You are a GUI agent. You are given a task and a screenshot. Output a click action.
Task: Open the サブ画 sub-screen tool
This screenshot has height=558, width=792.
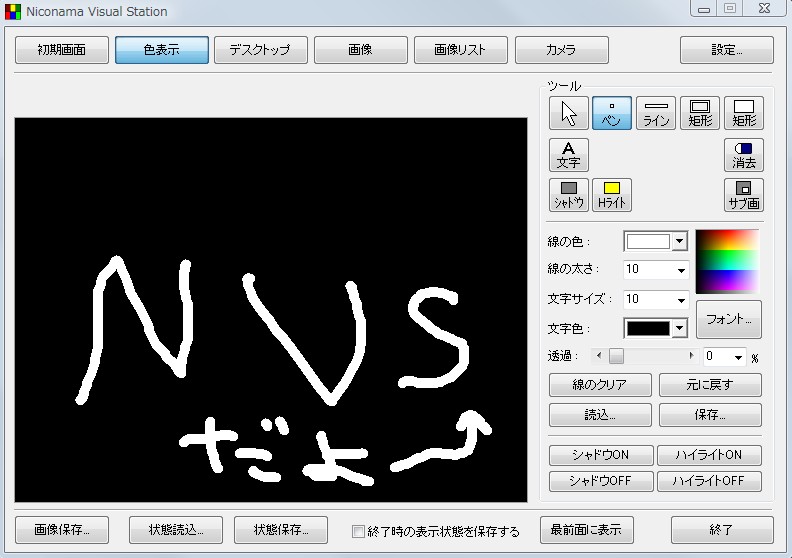(x=744, y=195)
